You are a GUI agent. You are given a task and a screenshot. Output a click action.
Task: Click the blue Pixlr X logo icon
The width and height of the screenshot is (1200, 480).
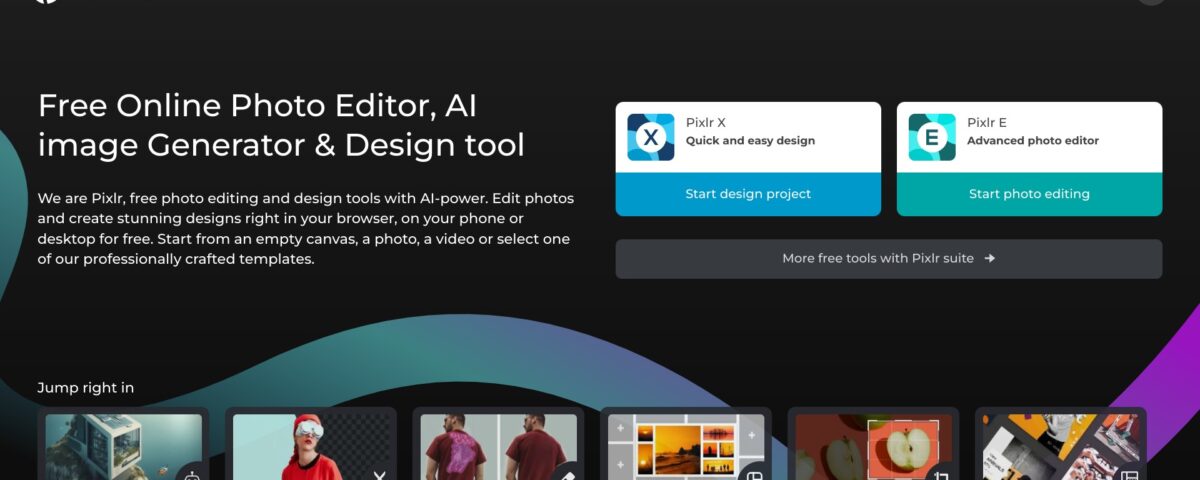651,137
